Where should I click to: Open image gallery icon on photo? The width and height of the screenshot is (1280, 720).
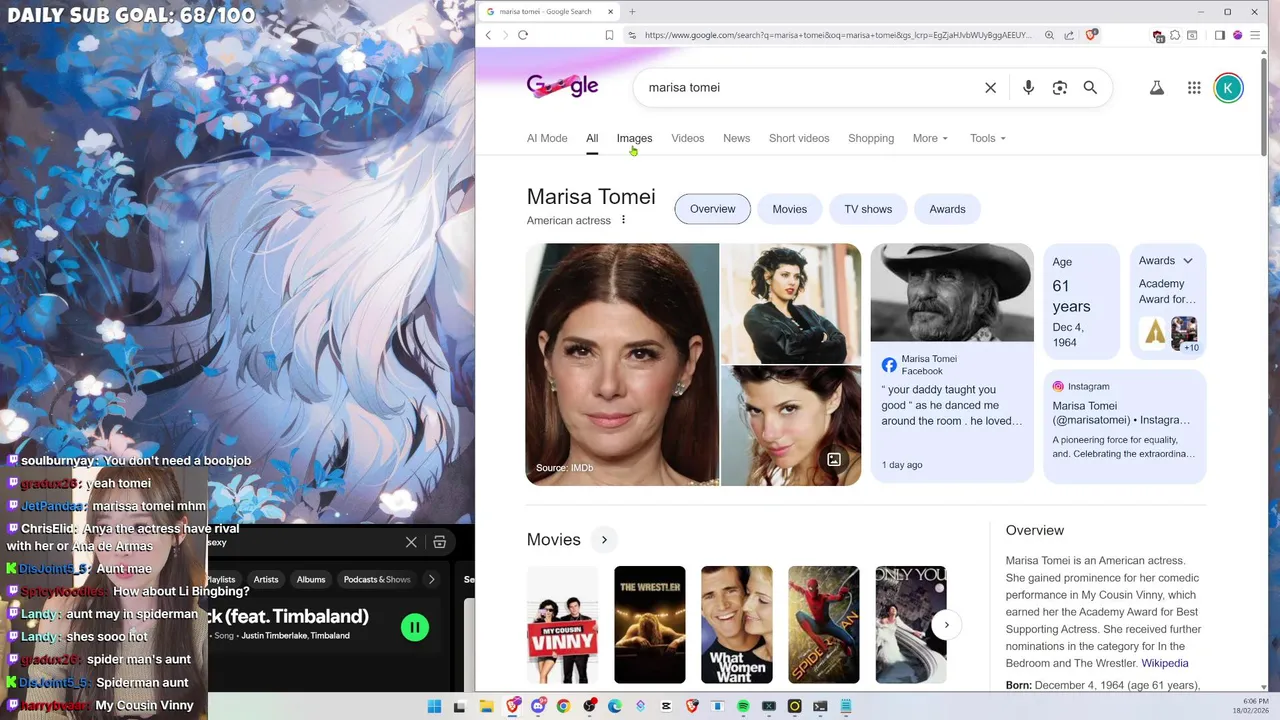tap(834, 460)
